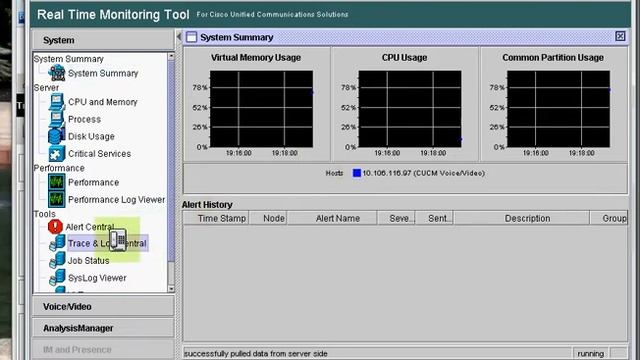
Task: Click the tree scrollbar up arrow
Action: click(x=171, y=56)
